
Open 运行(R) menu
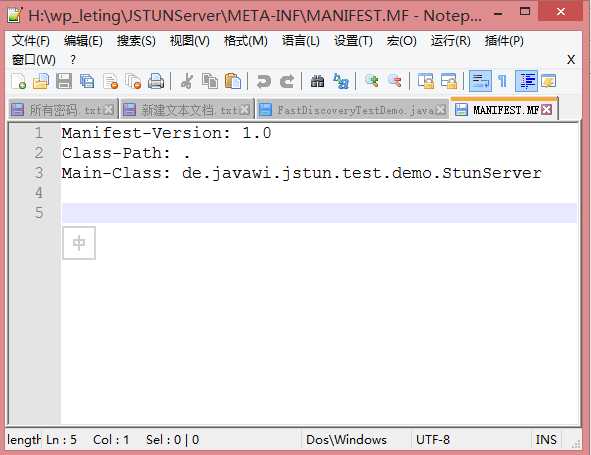point(450,41)
